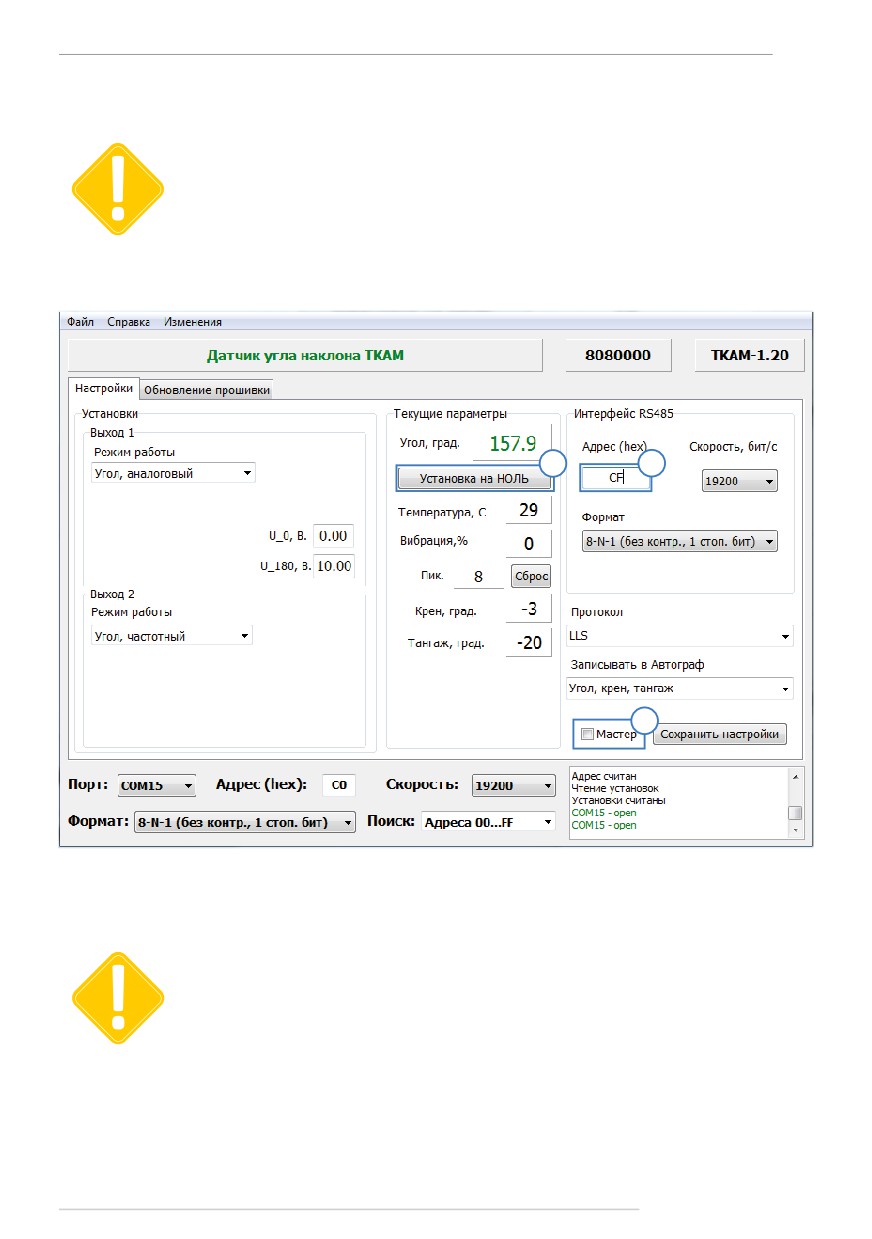Click the 8080000 serial number button

click(x=617, y=355)
